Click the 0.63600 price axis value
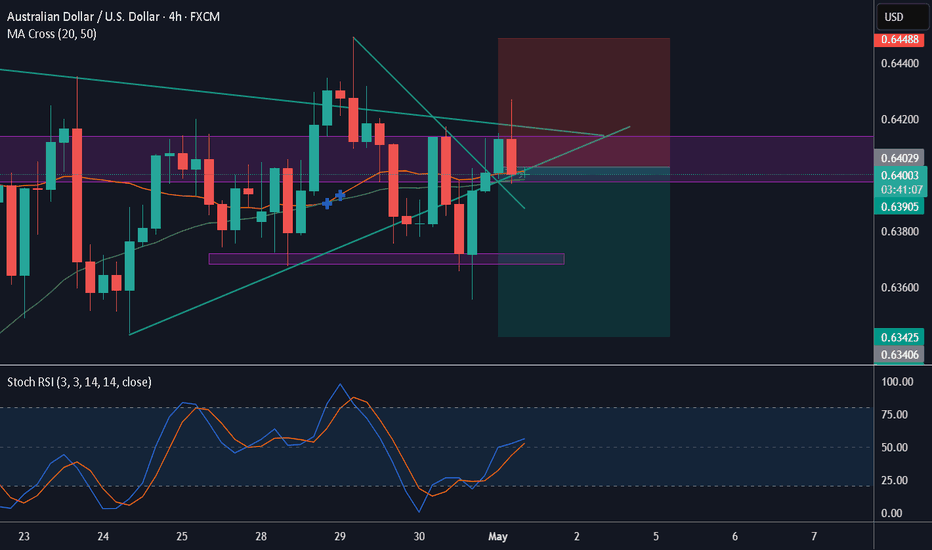The width and height of the screenshot is (932, 550). pyautogui.click(x=899, y=288)
